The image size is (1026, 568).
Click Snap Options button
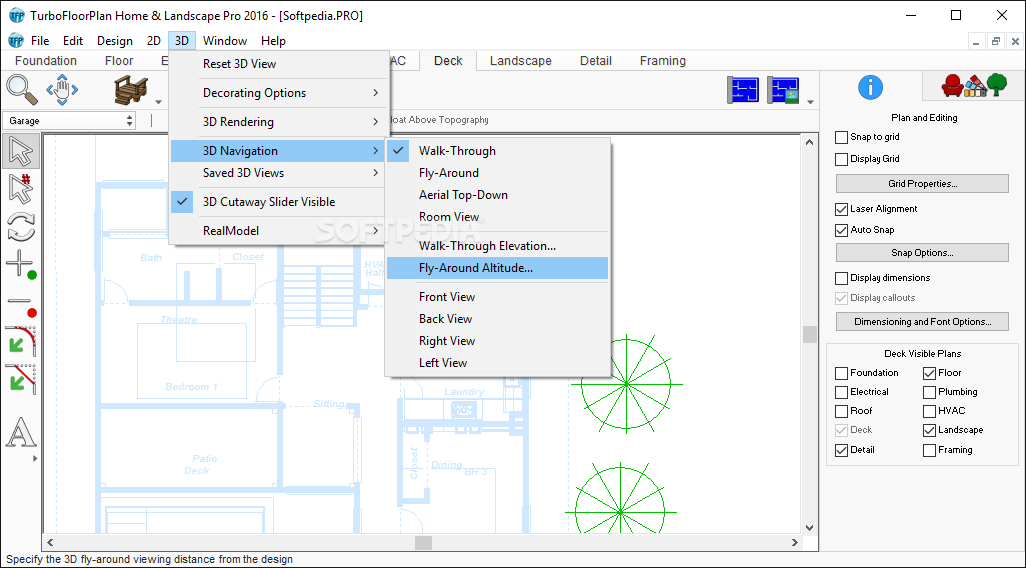coord(922,253)
